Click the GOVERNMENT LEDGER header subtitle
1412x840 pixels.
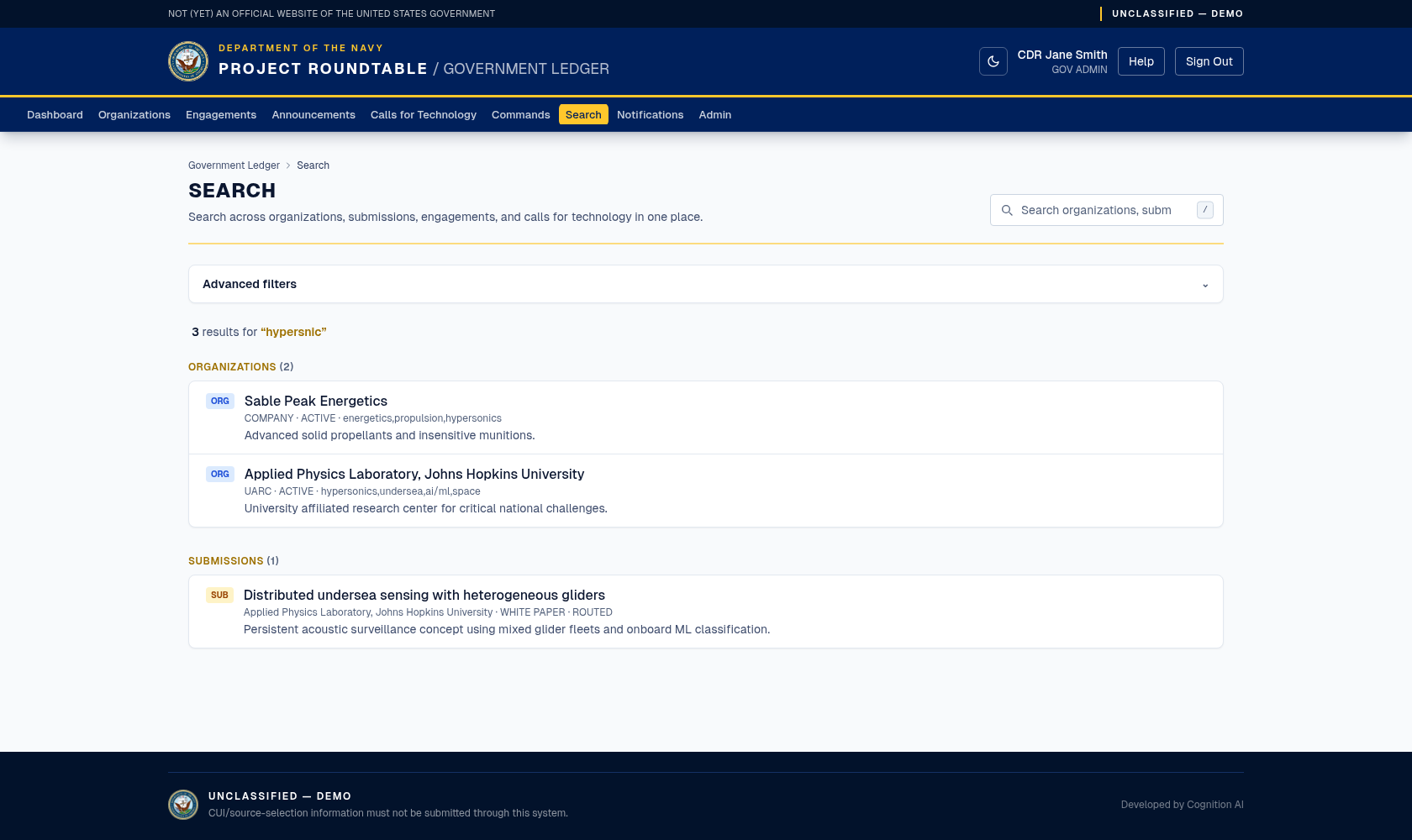pyautogui.click(x=526, y=69)
